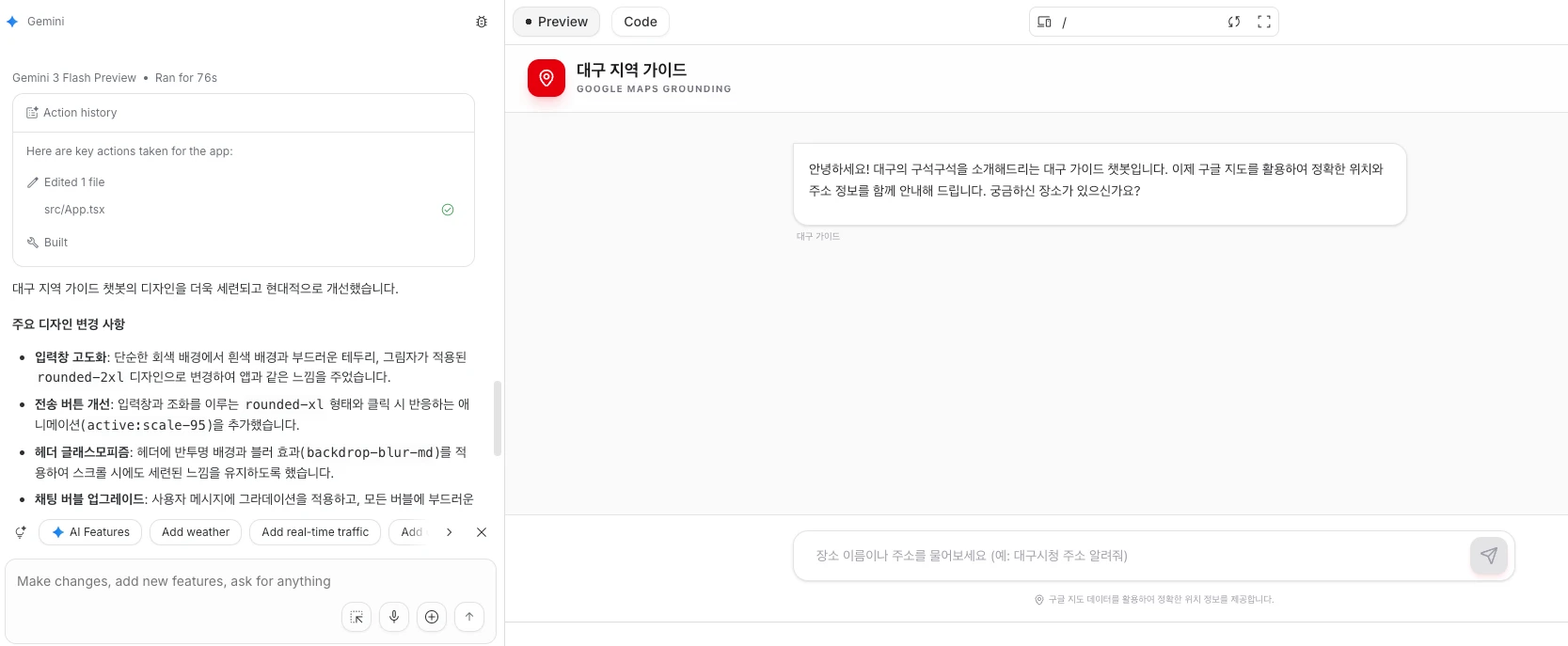Switch to the Code tab
The height and width of the screenshot is (646, 1568).
coord(640,22)
